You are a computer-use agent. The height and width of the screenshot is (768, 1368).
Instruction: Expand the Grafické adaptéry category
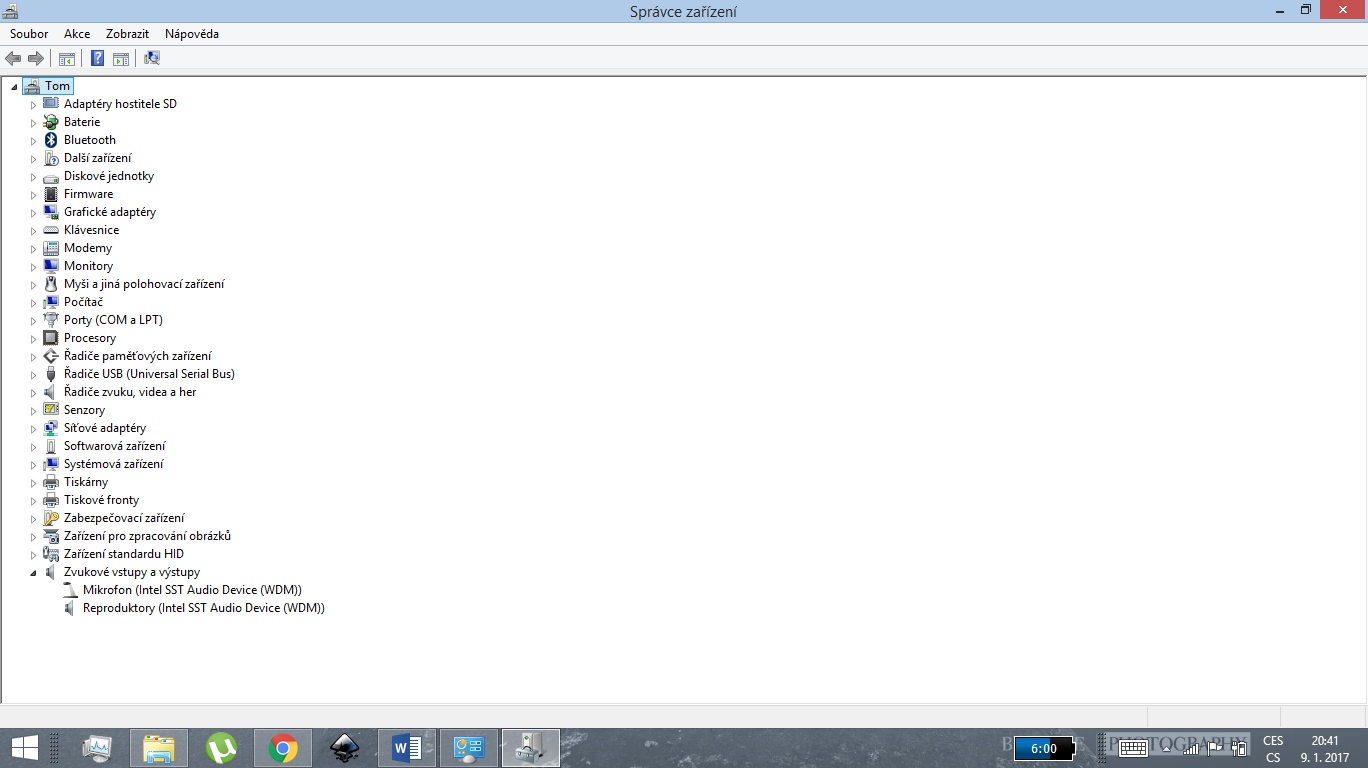coord(33,213)
